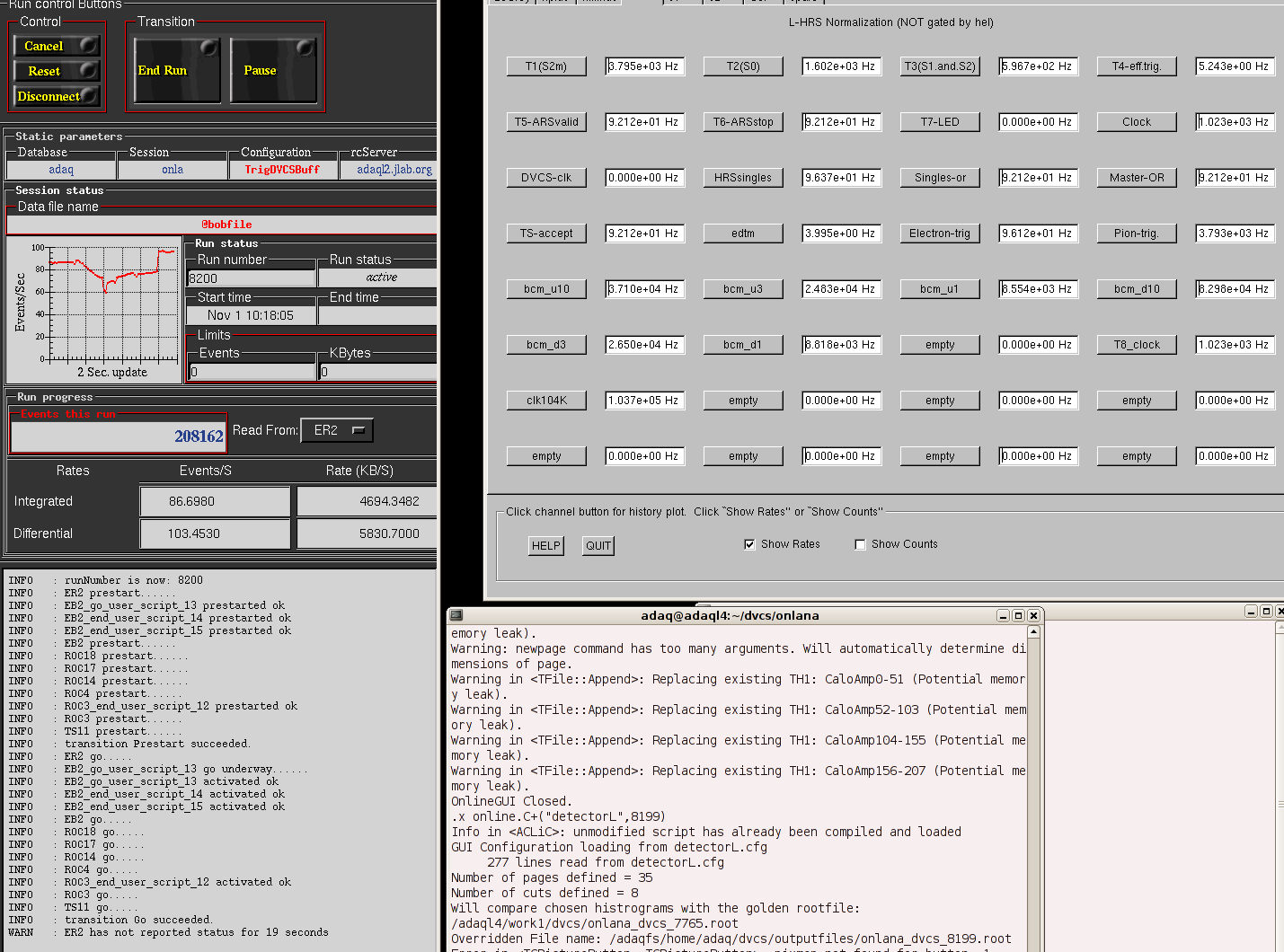Click the Clock channel button
This screenshot has height=952, width=1284.
point(1137,122)
